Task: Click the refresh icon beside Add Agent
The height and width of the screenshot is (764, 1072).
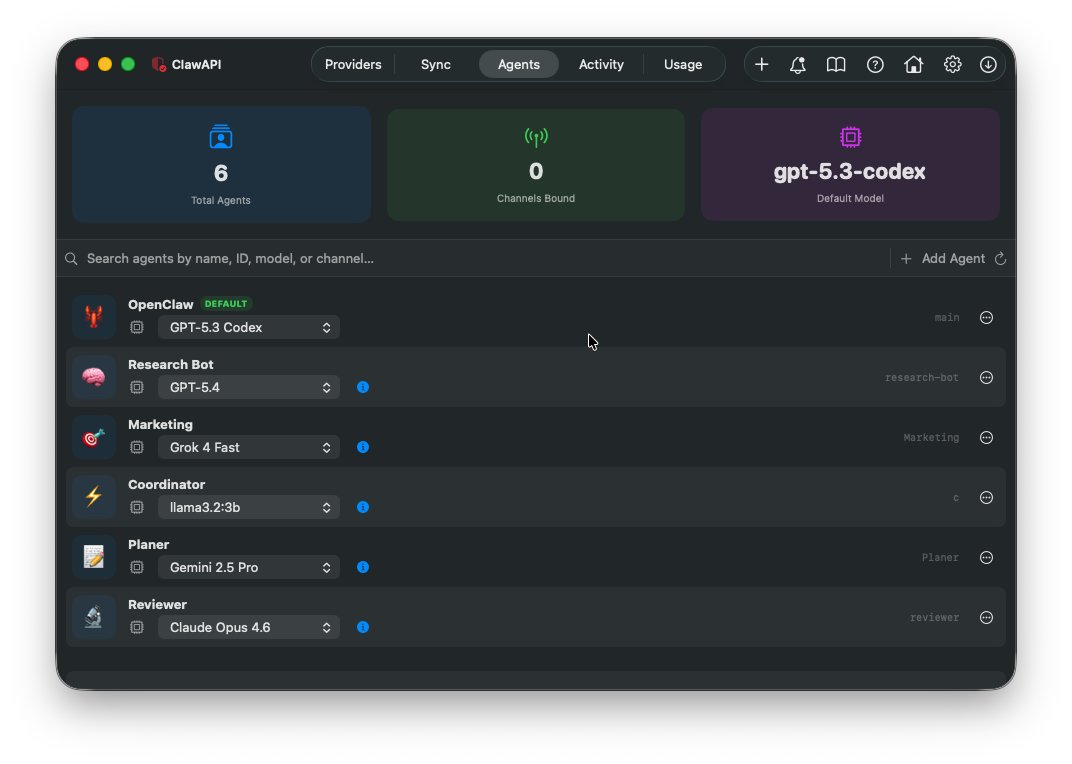Action: coord(1000,259)
